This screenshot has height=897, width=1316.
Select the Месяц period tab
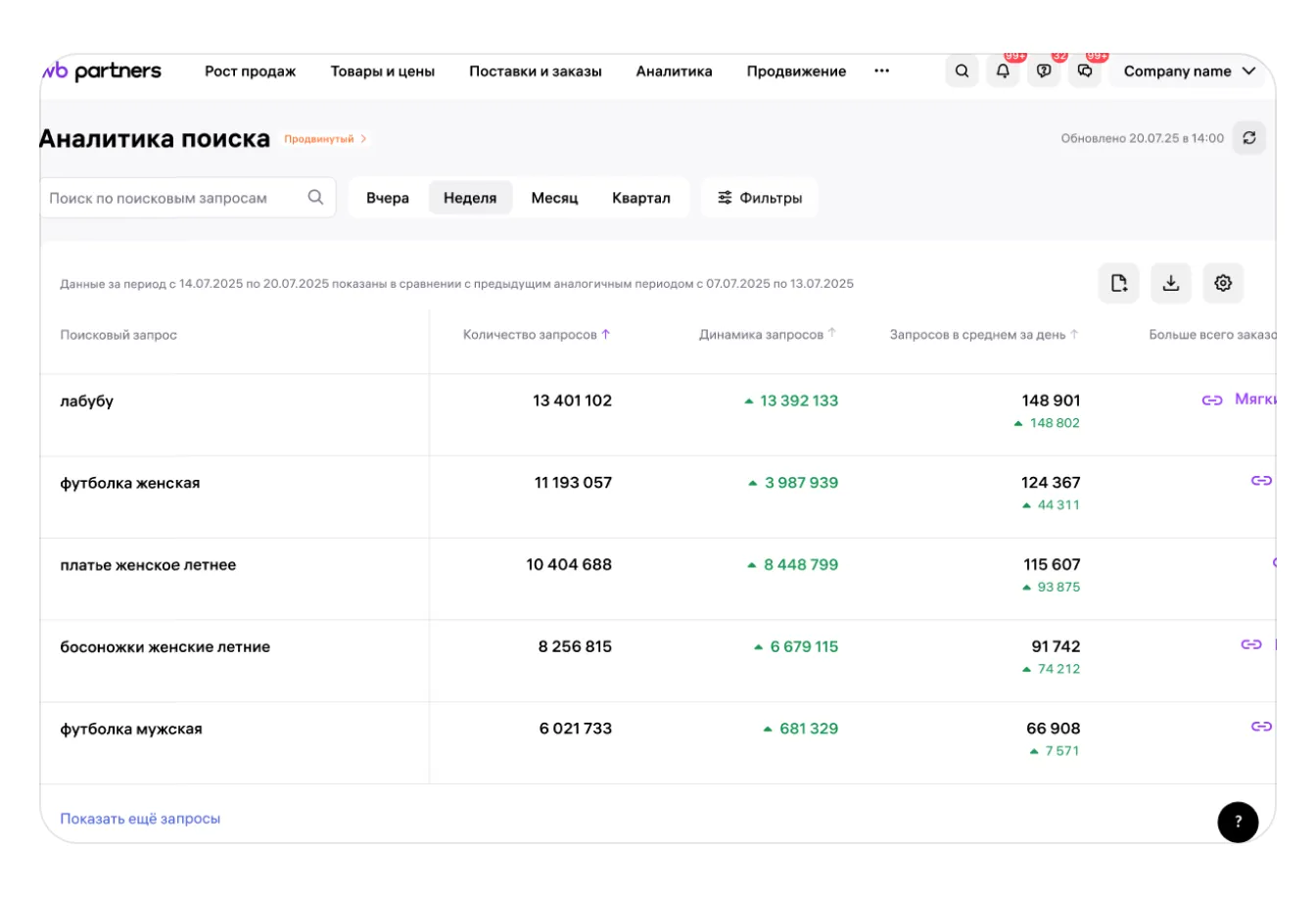(x=554, y=198)
